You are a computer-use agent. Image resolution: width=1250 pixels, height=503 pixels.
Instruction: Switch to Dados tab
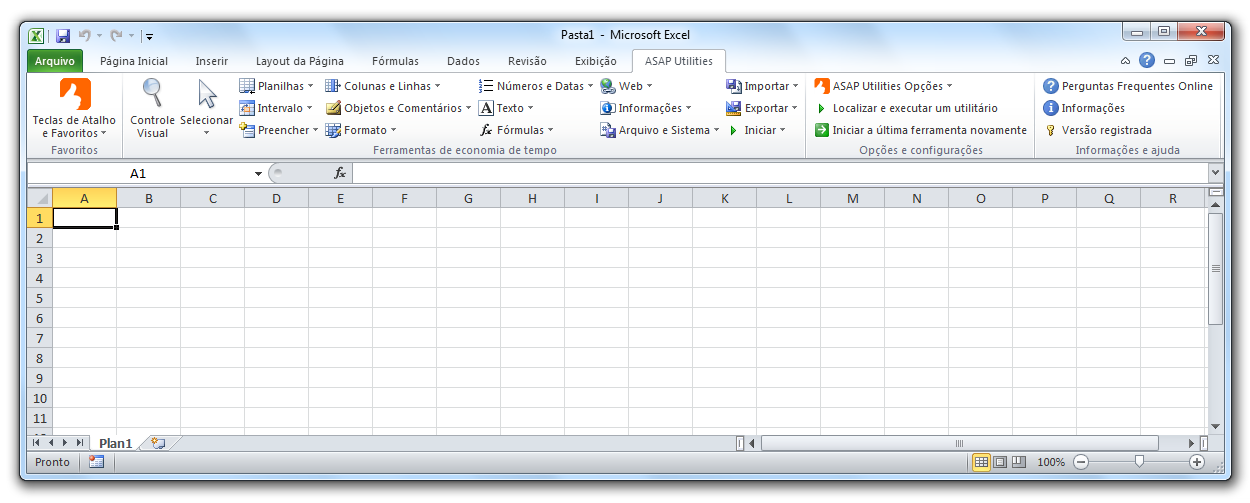pyautogui.click(x=463, y=61)
